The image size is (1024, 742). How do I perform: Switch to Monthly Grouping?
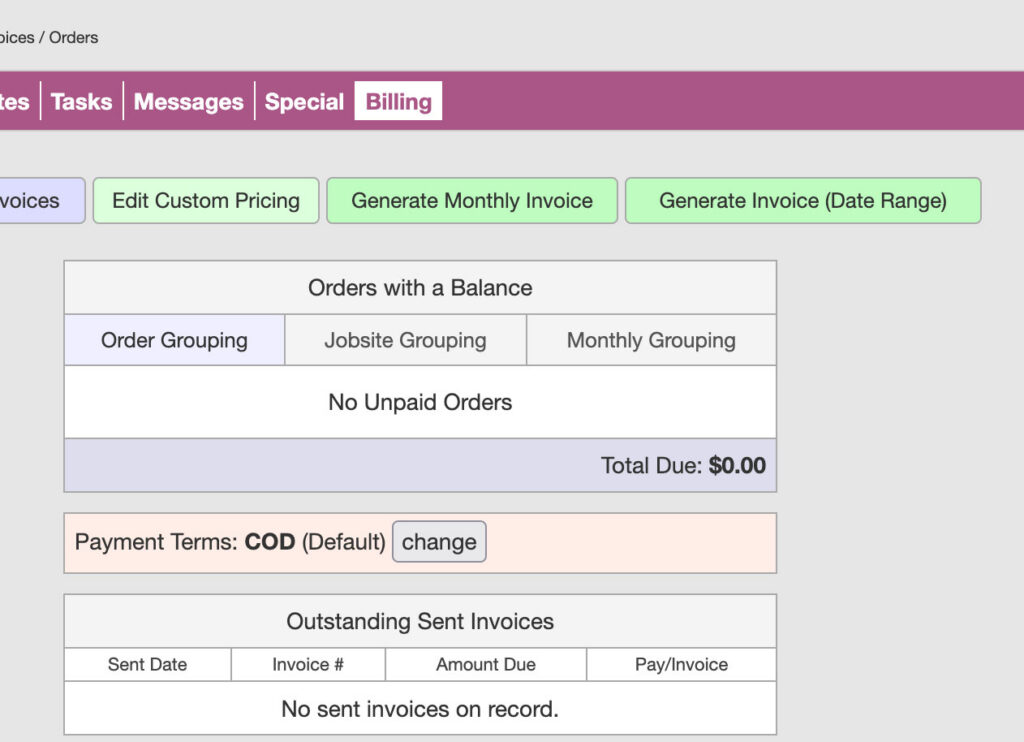coord(650,340)
